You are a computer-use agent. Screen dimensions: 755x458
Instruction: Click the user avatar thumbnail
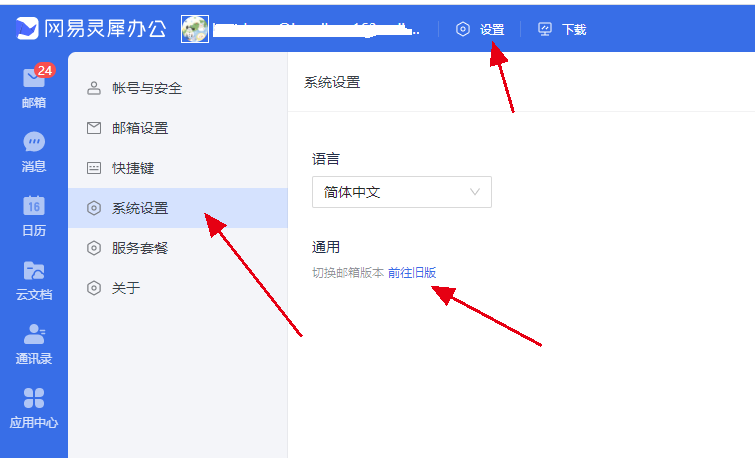coord(195,29)
